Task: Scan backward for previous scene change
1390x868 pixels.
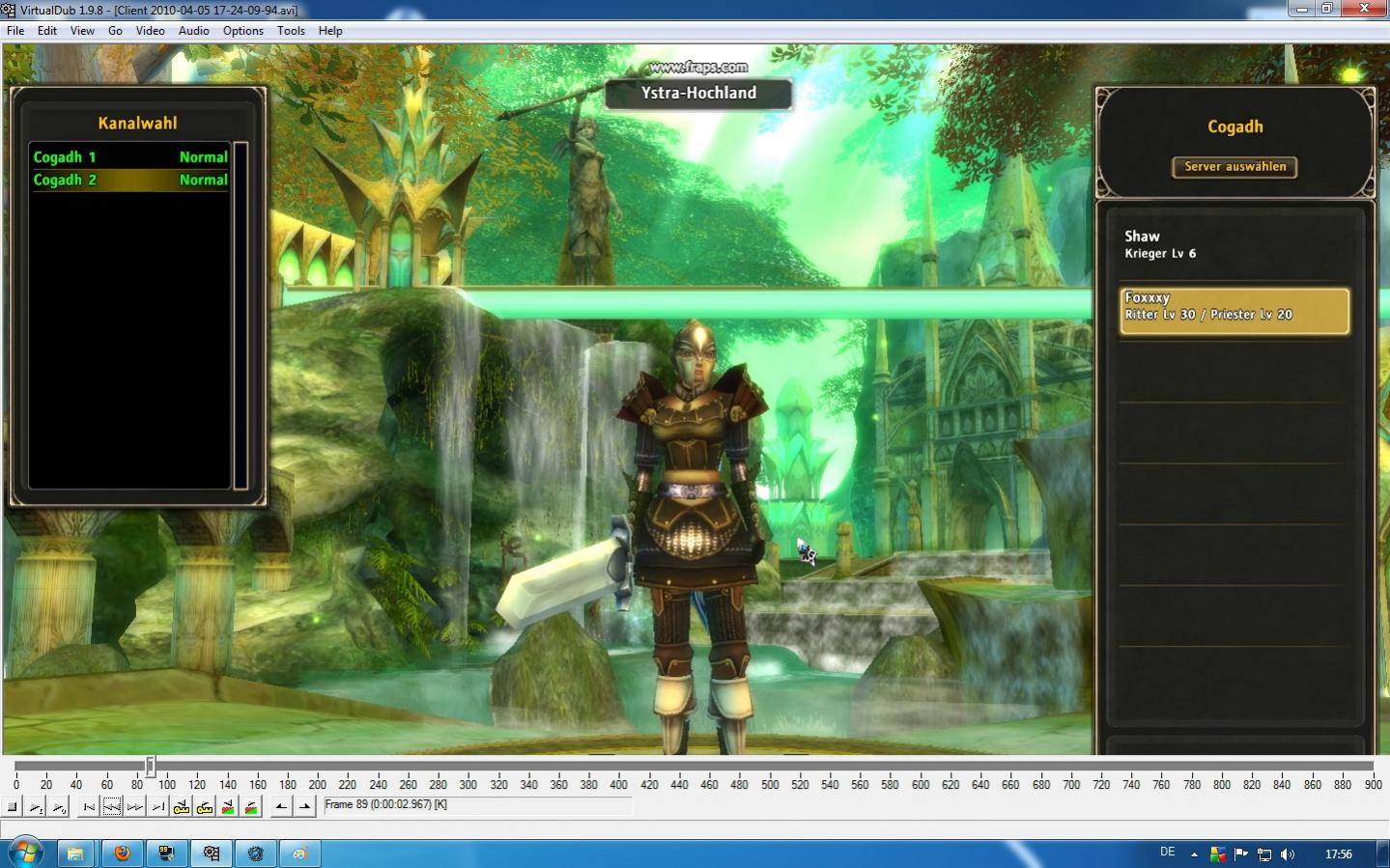Action: pyautogui.click(x=228, y=807)
